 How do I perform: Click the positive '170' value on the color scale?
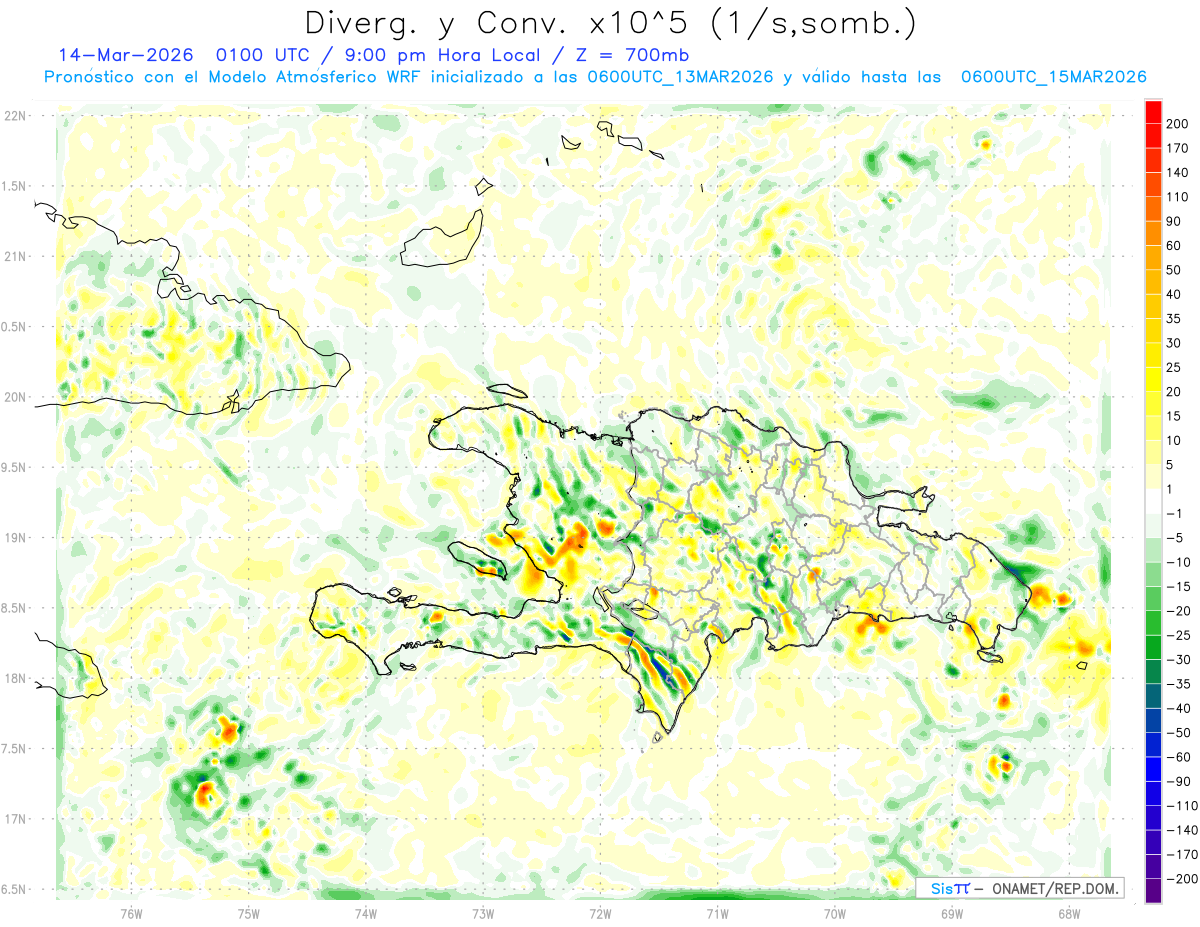(1179, 148)
